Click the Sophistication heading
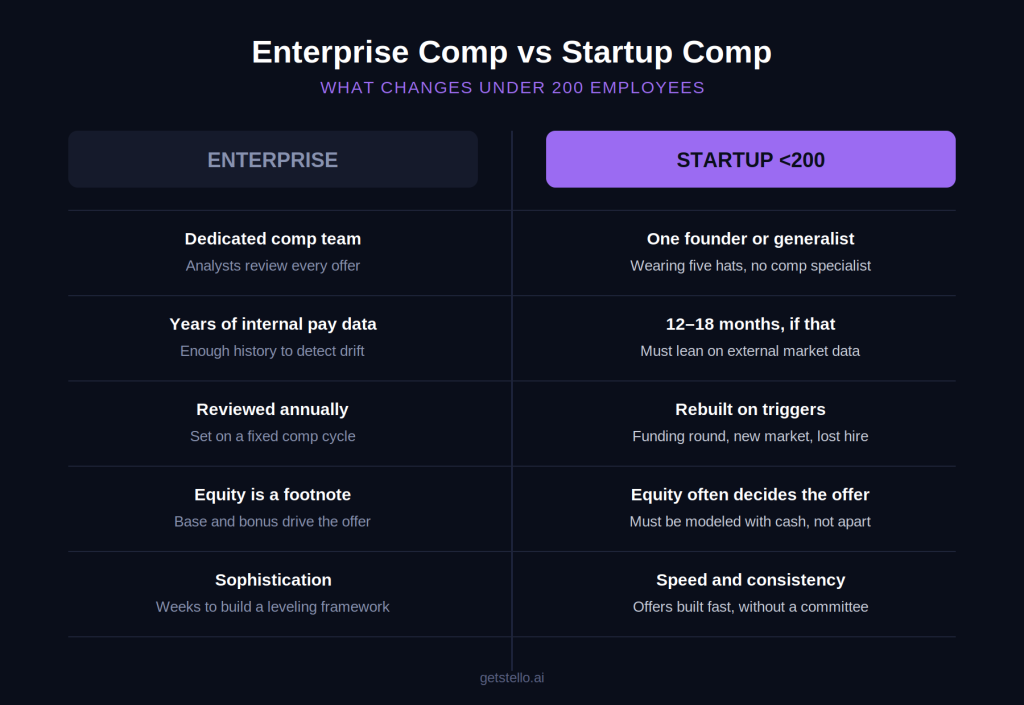Image resolution: width=1024 pixels, height=705 pixels. 273,580
